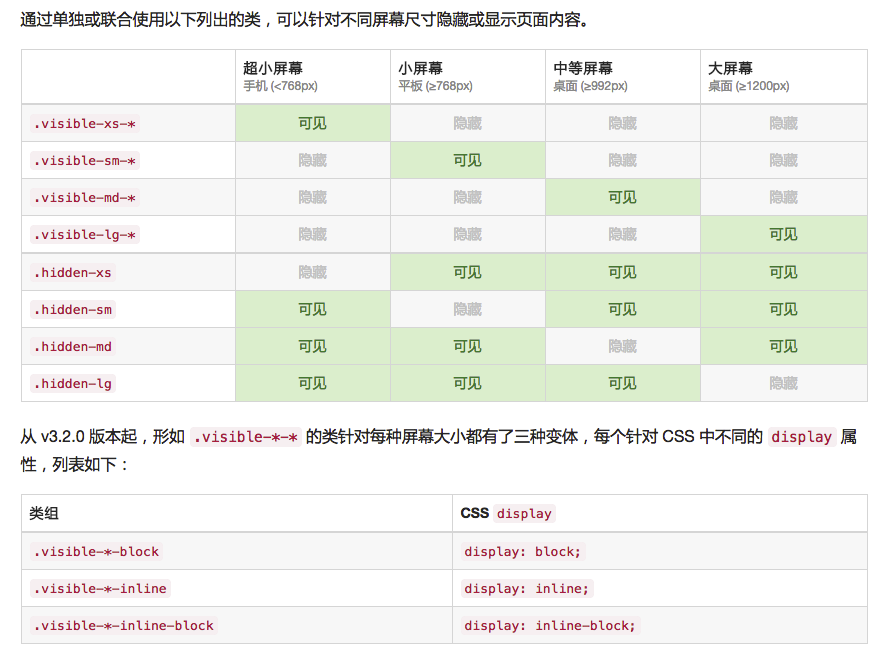
Task: Click the .visible-*-block class code
Action: [96, 552]
